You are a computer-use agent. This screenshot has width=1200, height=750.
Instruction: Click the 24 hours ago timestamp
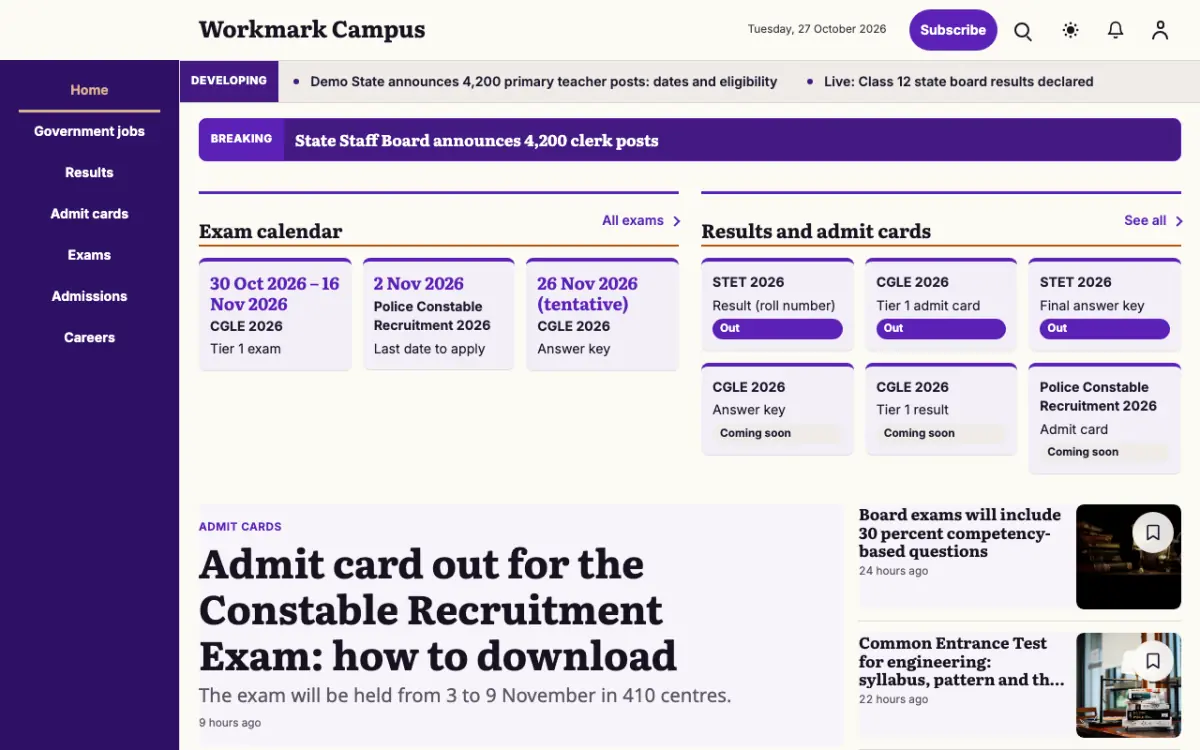coord(893,571)
